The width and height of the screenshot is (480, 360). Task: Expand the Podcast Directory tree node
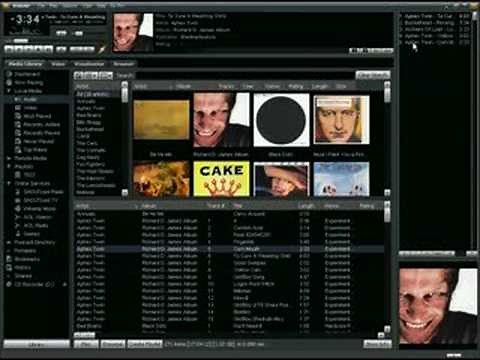9,242
